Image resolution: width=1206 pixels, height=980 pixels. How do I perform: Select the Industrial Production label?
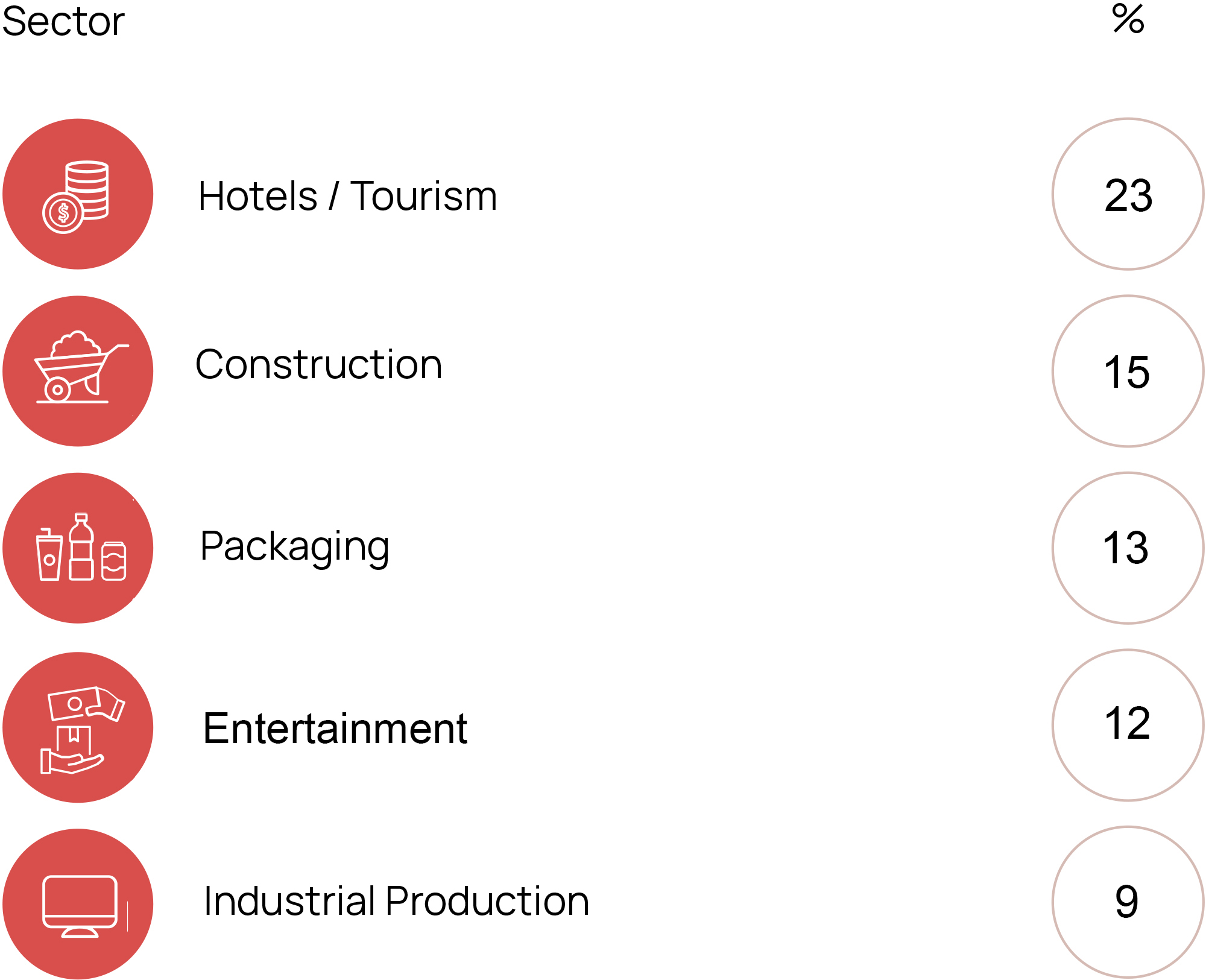(x=396, y=901)
